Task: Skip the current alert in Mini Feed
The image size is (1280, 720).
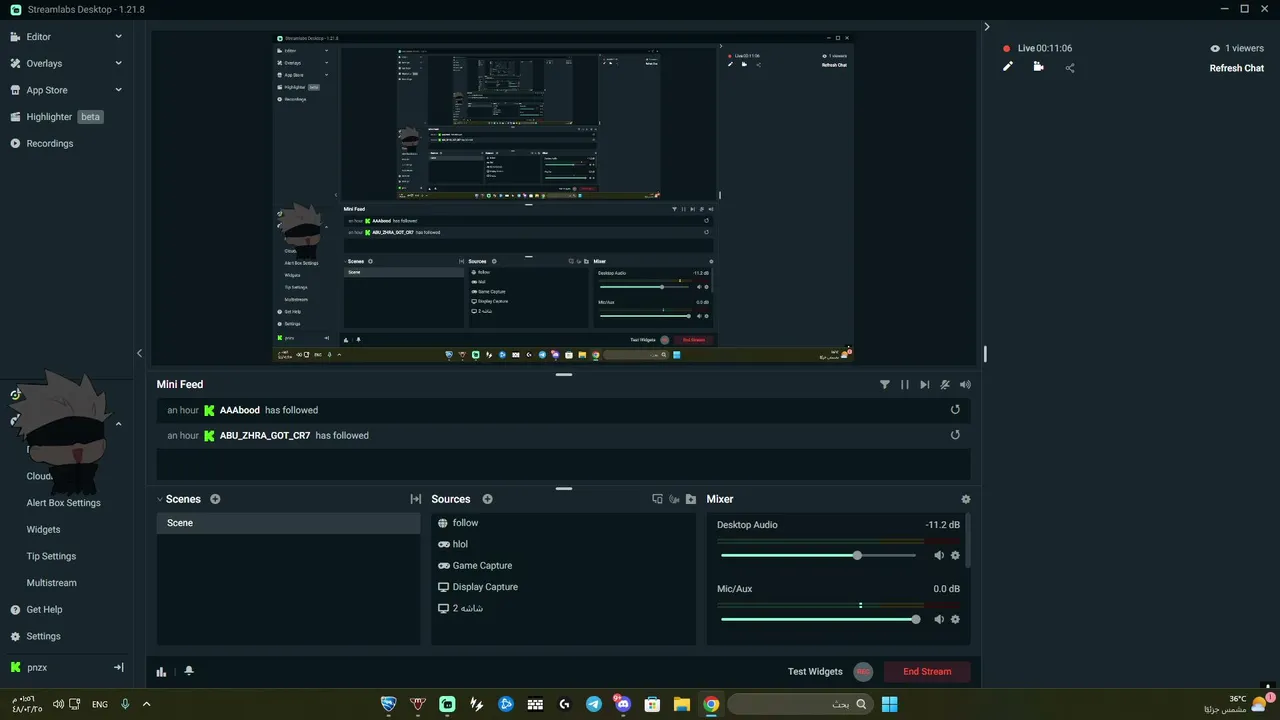Action: click(925, 384)
